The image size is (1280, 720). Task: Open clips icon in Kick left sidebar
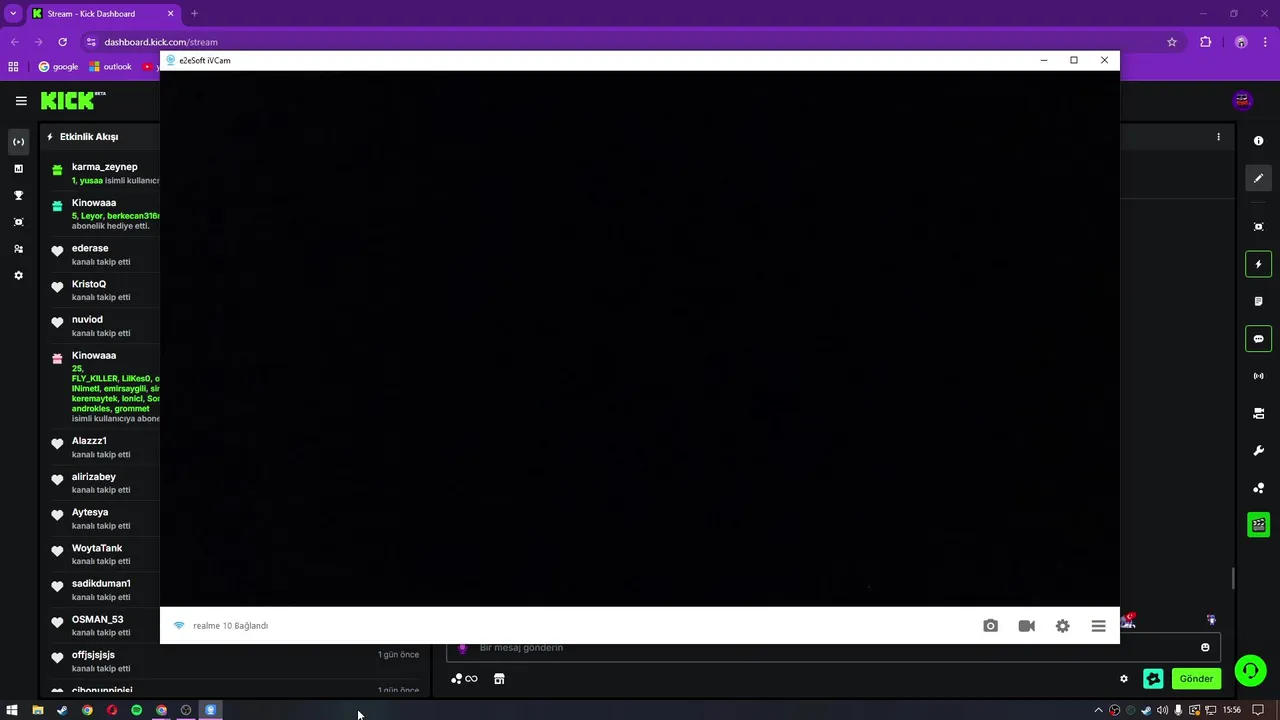[18, 222]
